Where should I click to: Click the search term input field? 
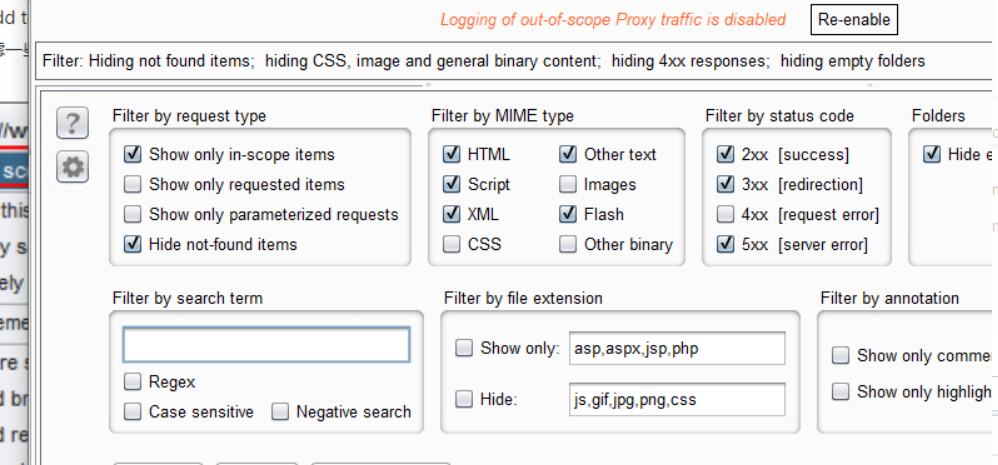click(266, 345)
